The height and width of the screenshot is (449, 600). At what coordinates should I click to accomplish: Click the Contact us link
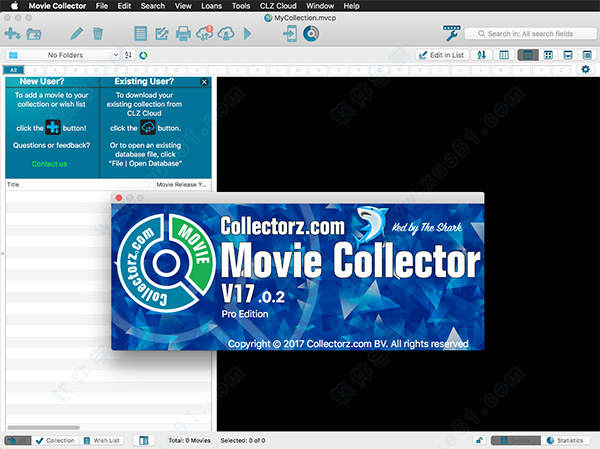pos(49,164)
